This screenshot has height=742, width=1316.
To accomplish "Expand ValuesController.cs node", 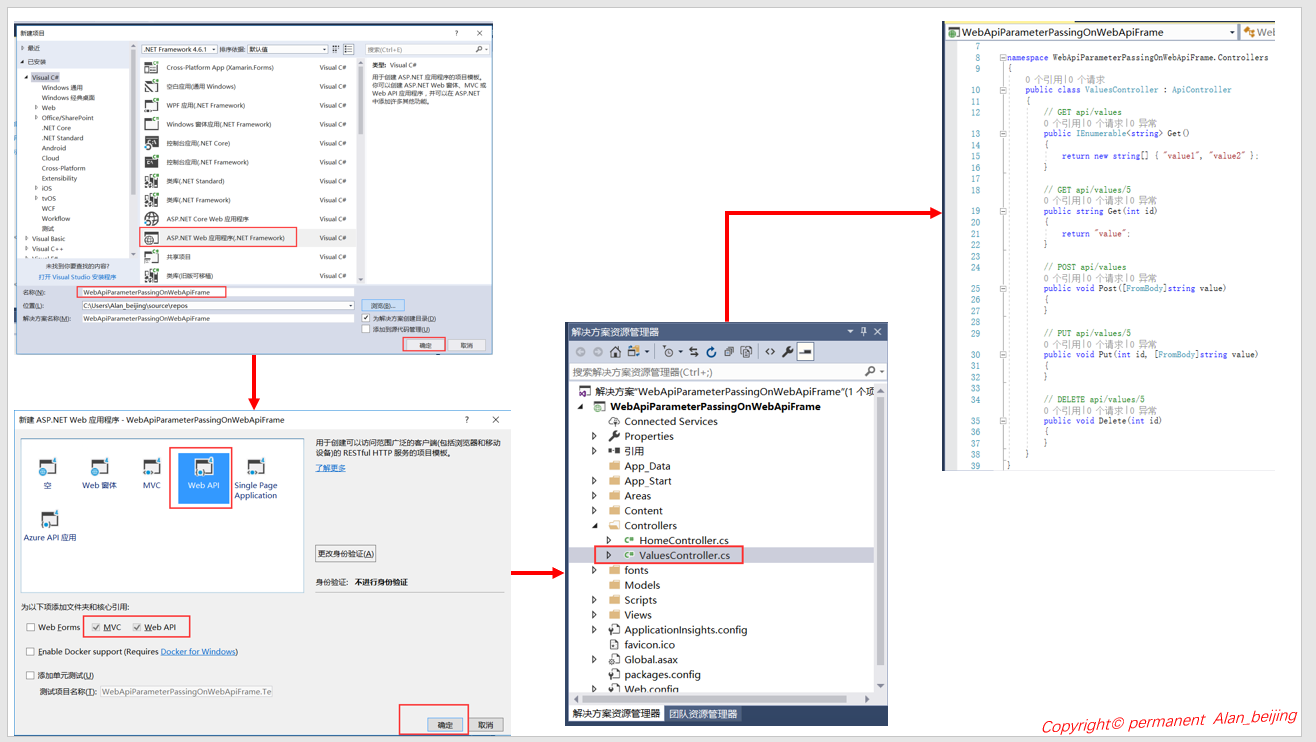I will (x=608, y=555).
